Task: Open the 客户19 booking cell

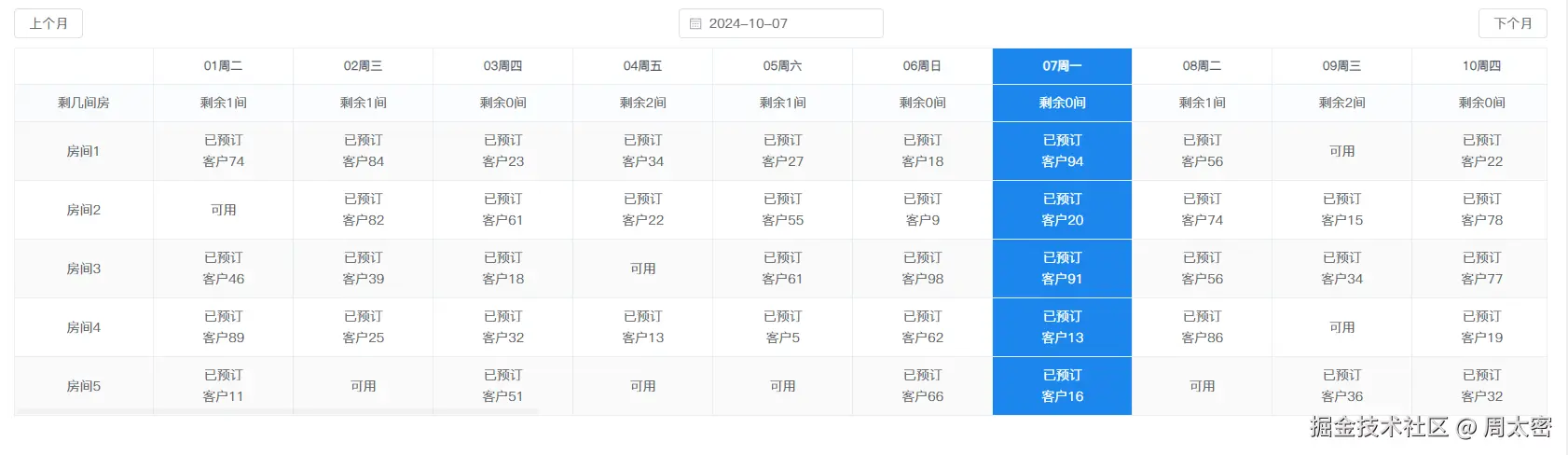Action: tap(1480, 327)
